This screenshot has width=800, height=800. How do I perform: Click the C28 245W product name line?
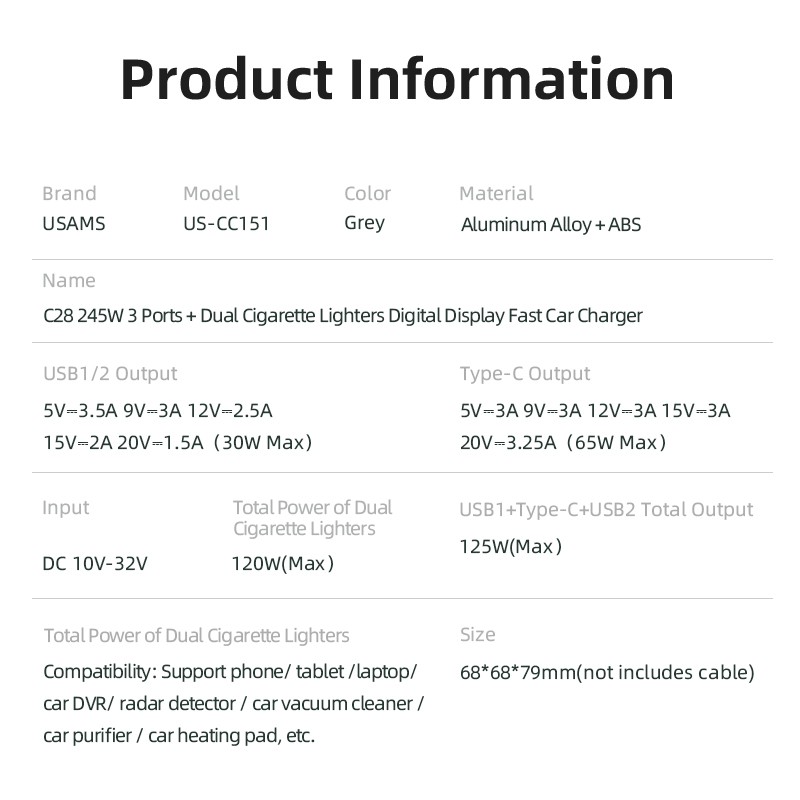coord(342,316)
